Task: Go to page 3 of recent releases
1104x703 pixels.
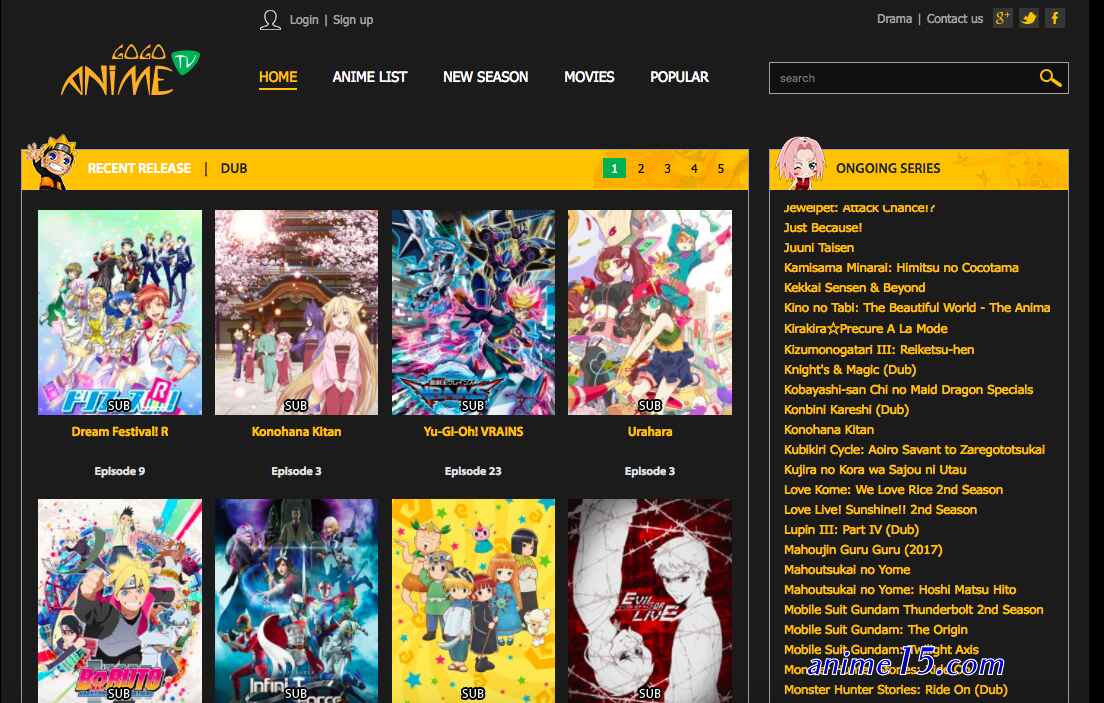Action: pyautogui.click(x=667, y=168)
